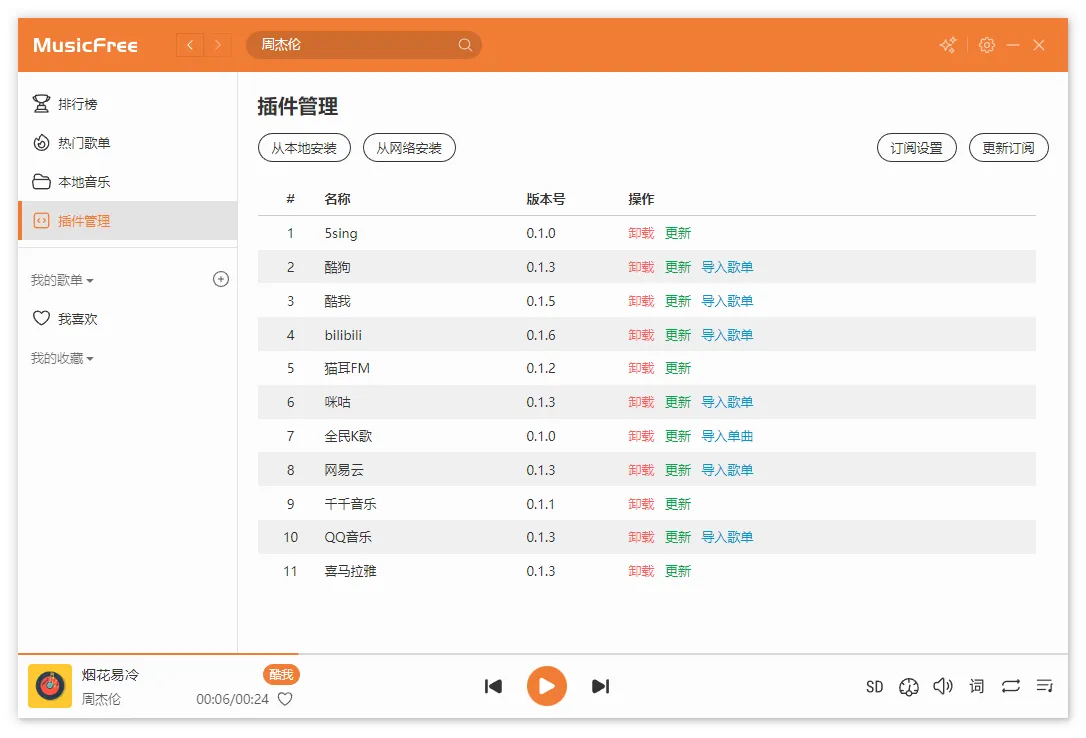This screenshot has width=1086, height=738.
Task: Click plugin name 喜马拉雅
Action: [x=350, y=571]
